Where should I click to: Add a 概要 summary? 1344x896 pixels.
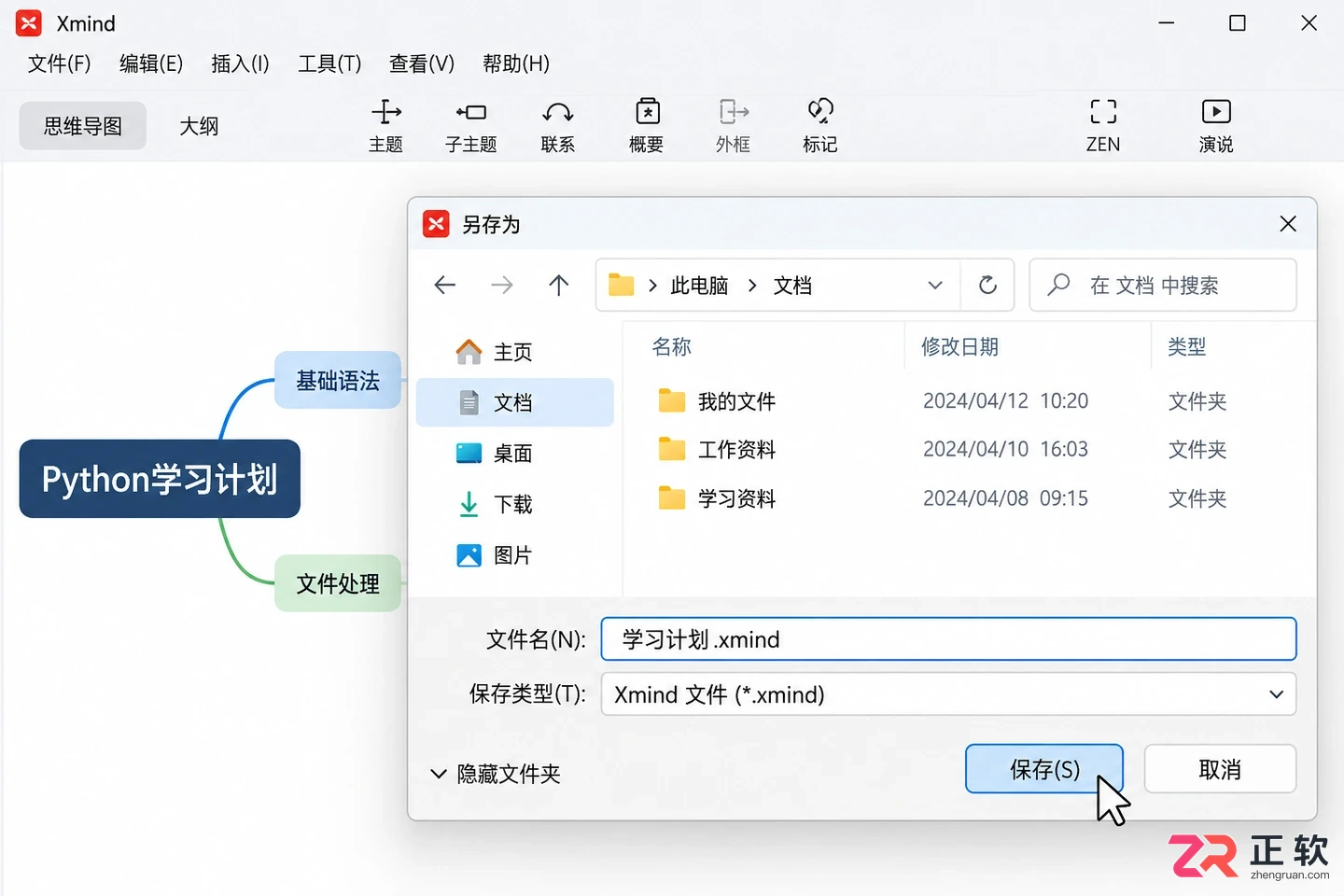coord(646,126)
